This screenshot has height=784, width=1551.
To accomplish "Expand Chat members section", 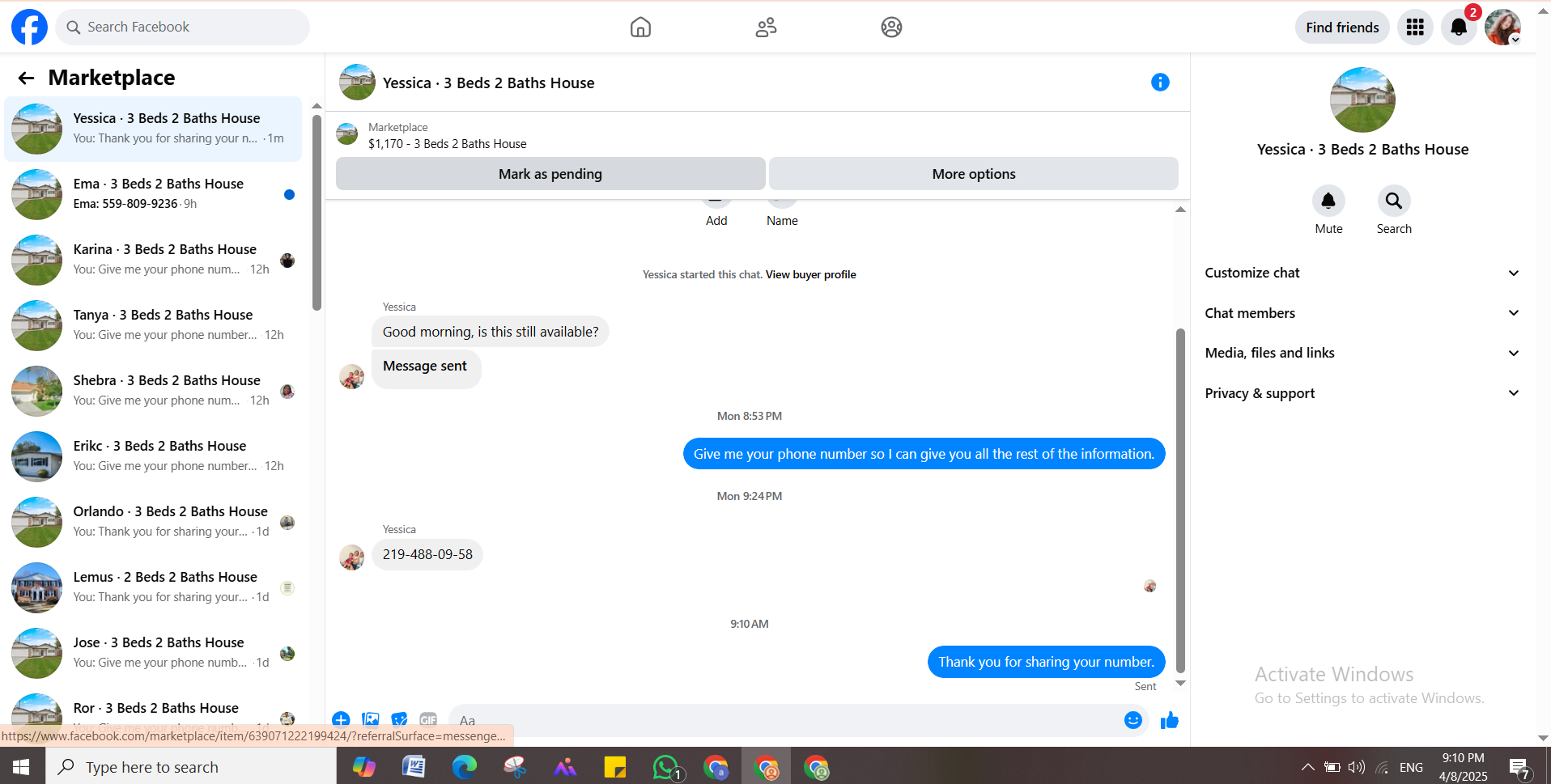I will pos(1362,313).
